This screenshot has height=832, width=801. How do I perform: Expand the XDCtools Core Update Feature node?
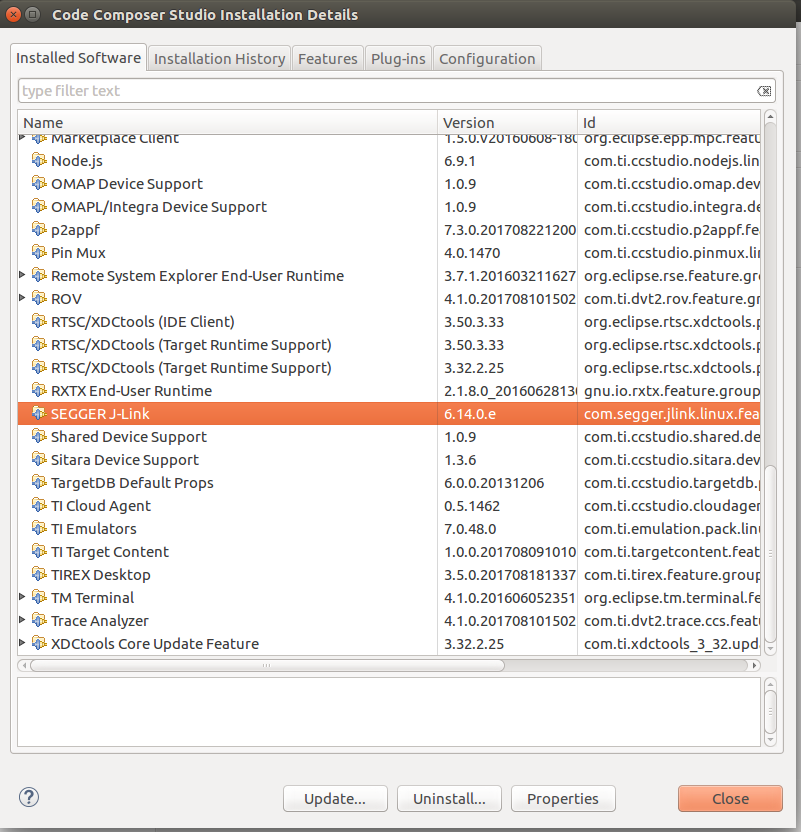(x=22, y=643)
